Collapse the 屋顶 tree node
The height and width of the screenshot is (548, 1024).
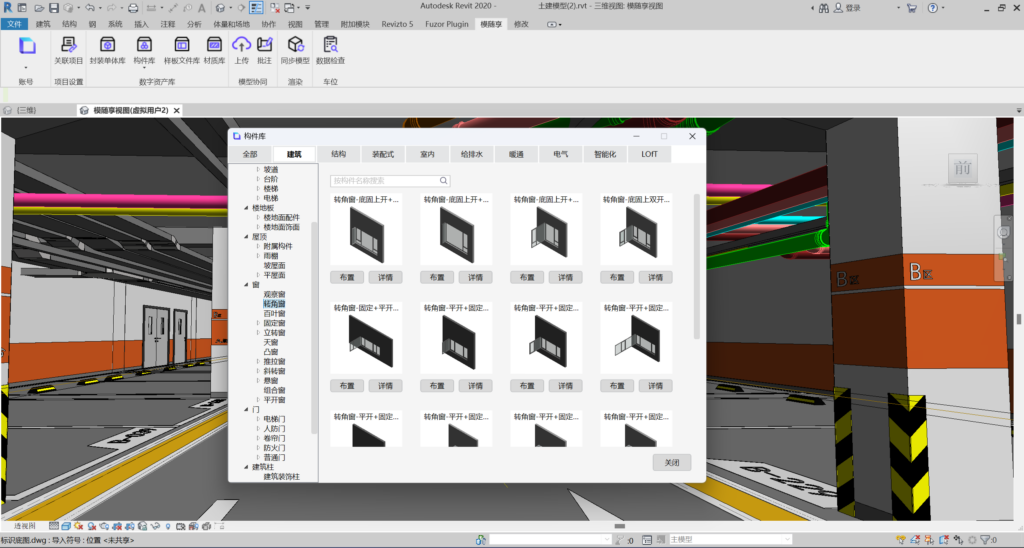tap(246, 237)
